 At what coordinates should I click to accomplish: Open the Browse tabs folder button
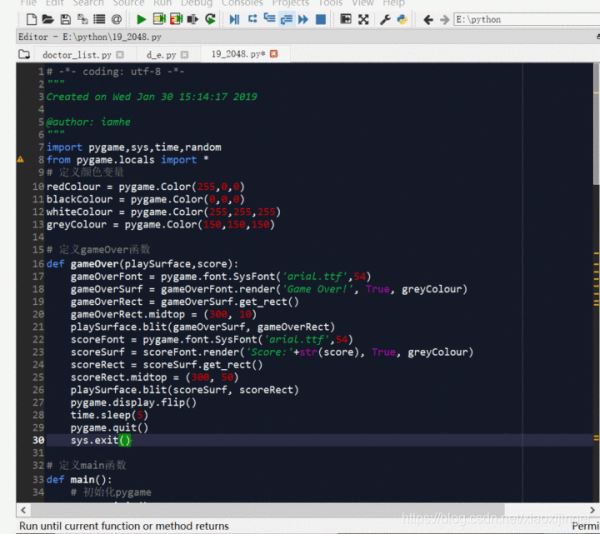(24, 54)
